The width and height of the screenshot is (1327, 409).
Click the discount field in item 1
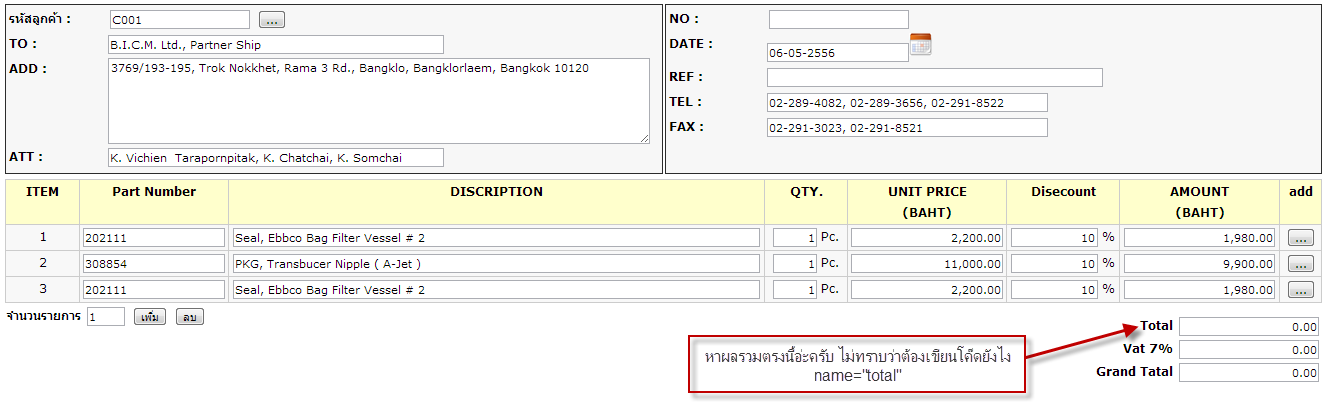click(x=1054, y=238)
